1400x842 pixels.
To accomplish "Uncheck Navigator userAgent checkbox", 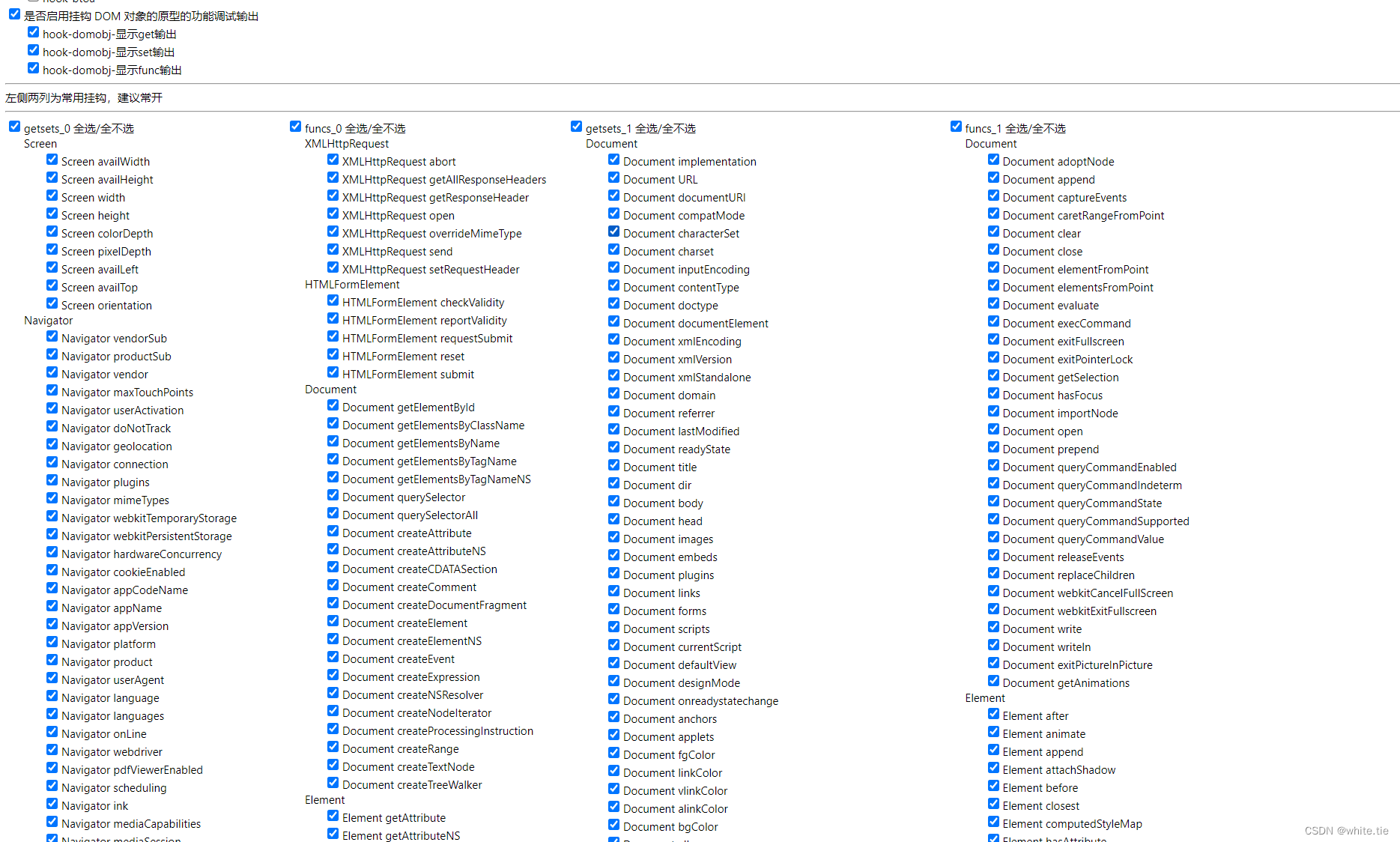I will point(52,677).
